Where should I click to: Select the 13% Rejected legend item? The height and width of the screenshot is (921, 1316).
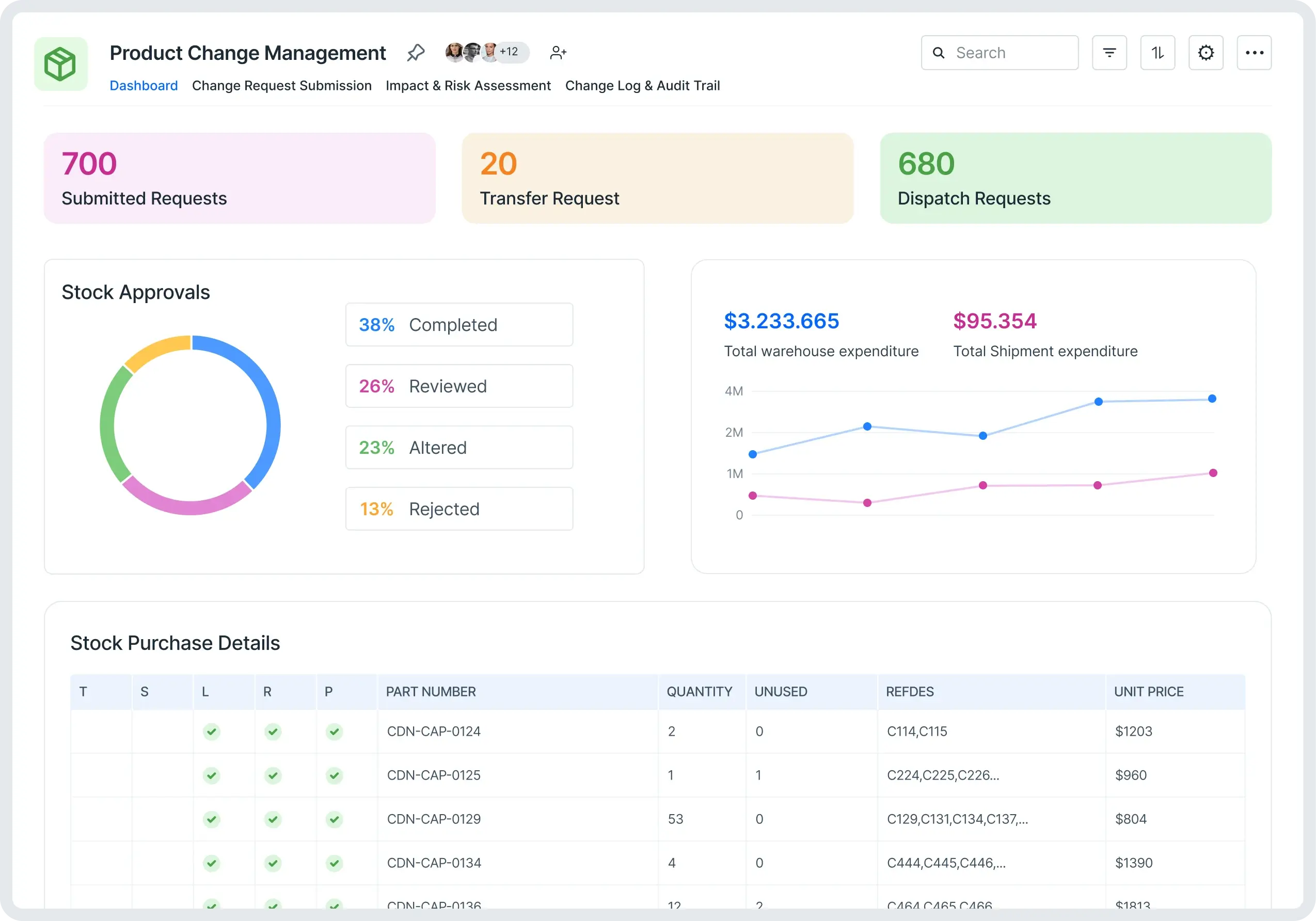point(458,509)
